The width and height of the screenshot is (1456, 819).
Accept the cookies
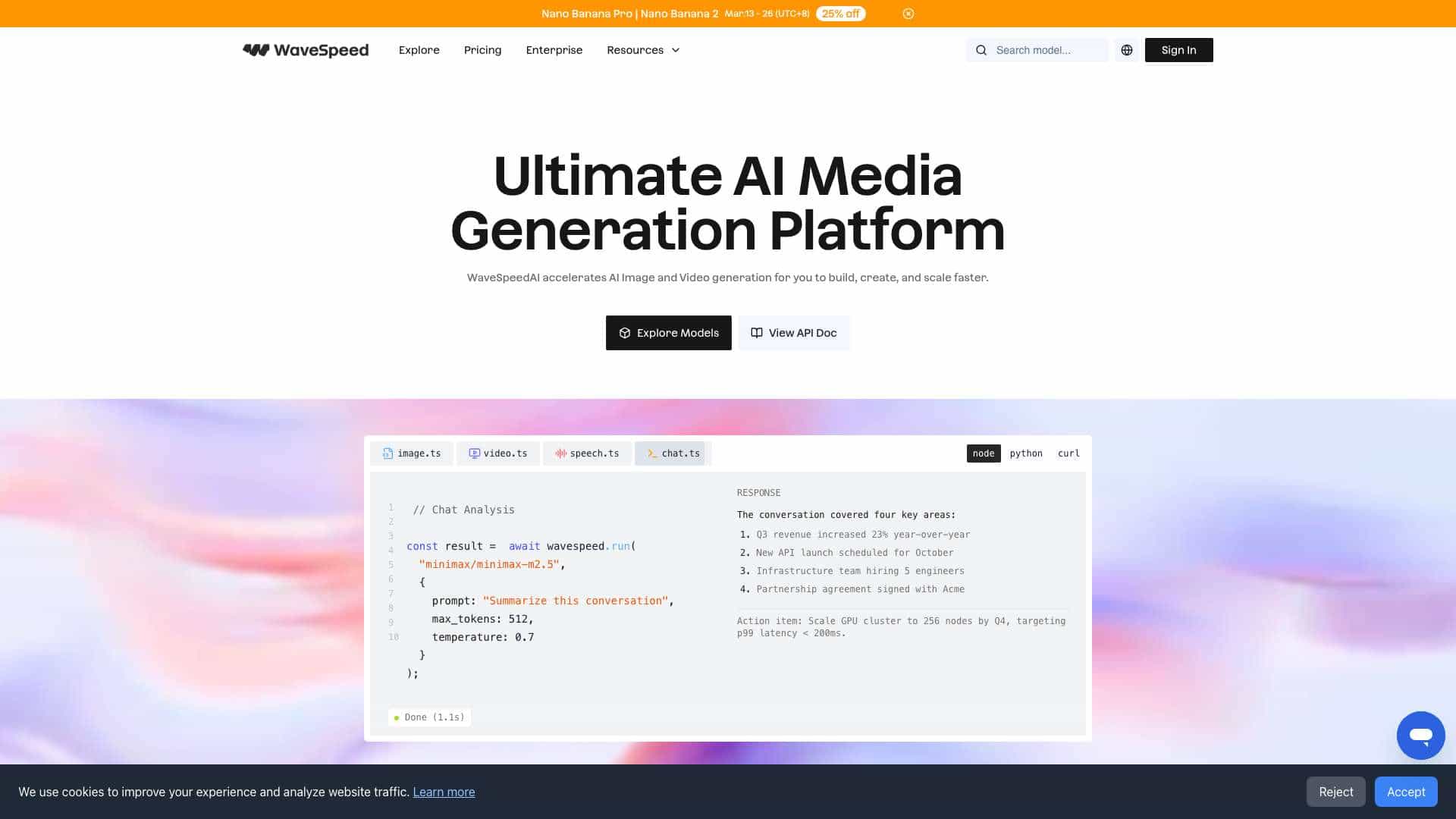coord(1406,792)
